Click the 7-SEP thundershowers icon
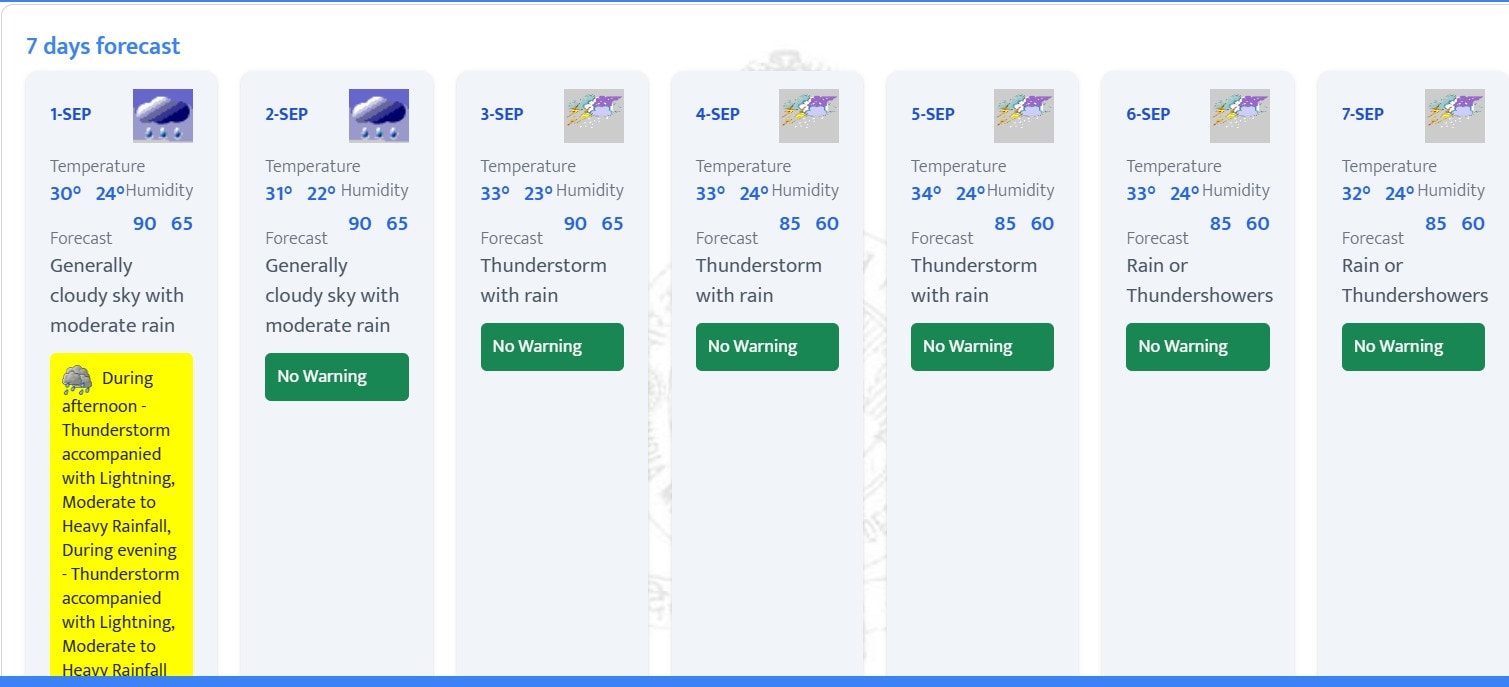The image size is (1509, 687). 1455,115
